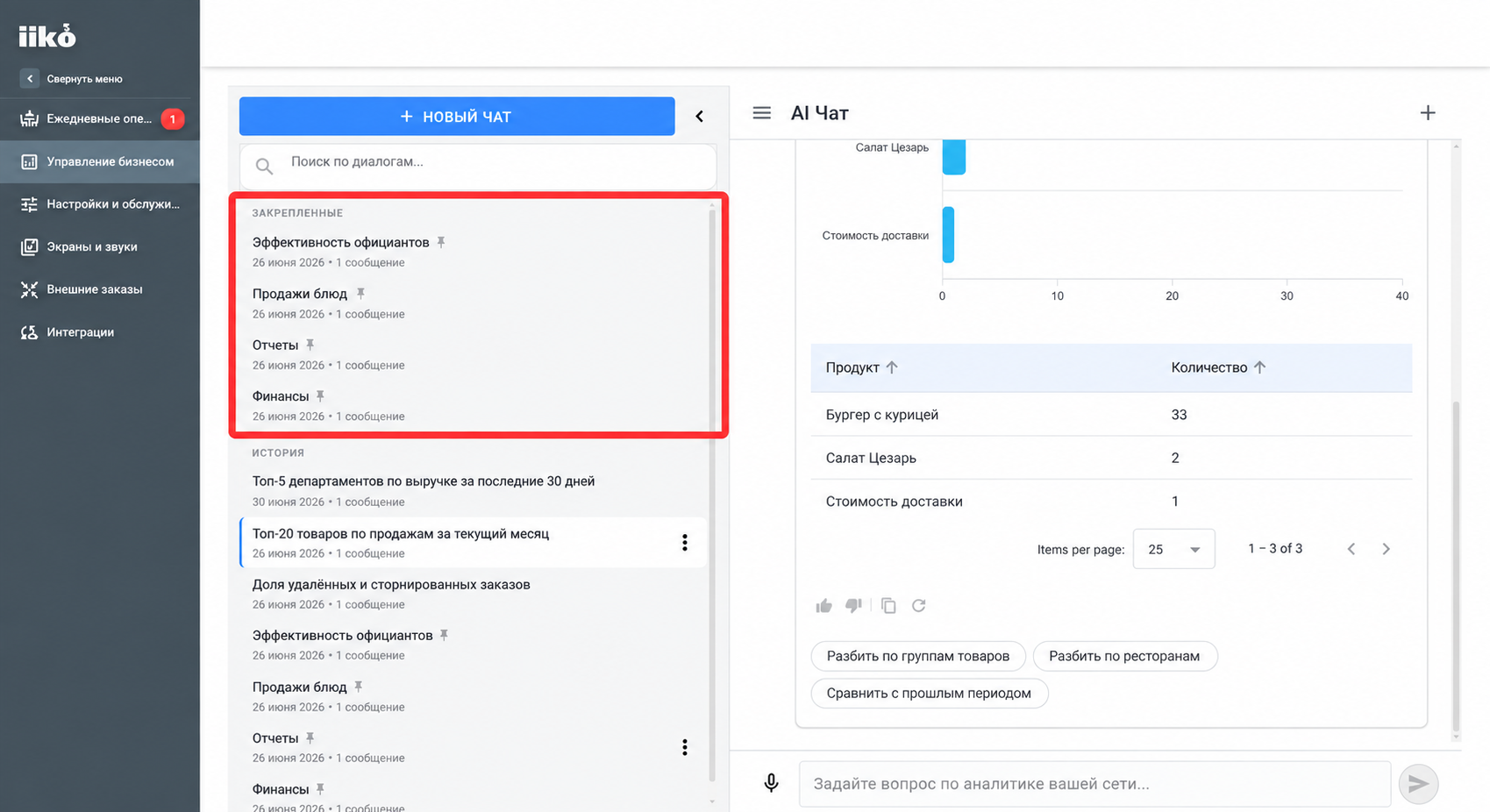Click Сравнить с прошлым периодом suggestion
Screen dimensions: 1490x812
(930, 693)
